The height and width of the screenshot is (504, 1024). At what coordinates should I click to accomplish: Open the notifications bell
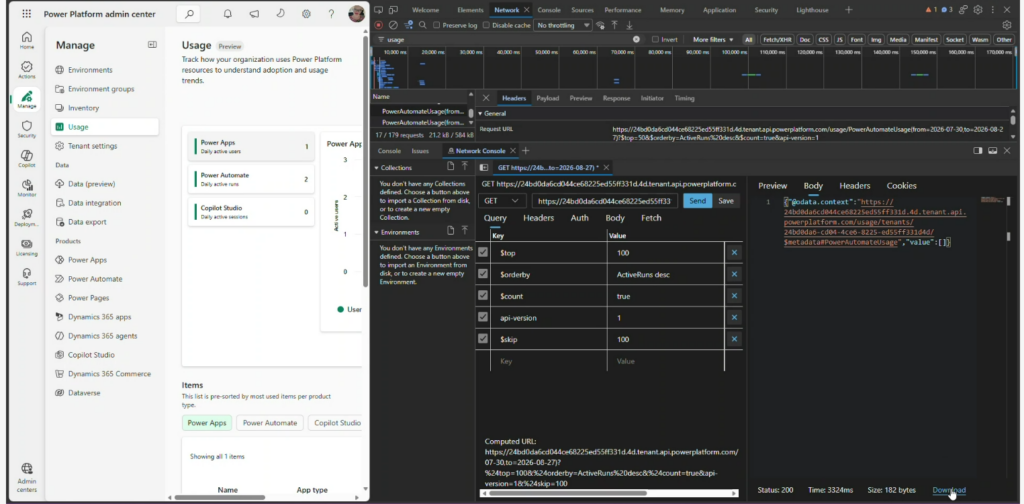point(228,14)
